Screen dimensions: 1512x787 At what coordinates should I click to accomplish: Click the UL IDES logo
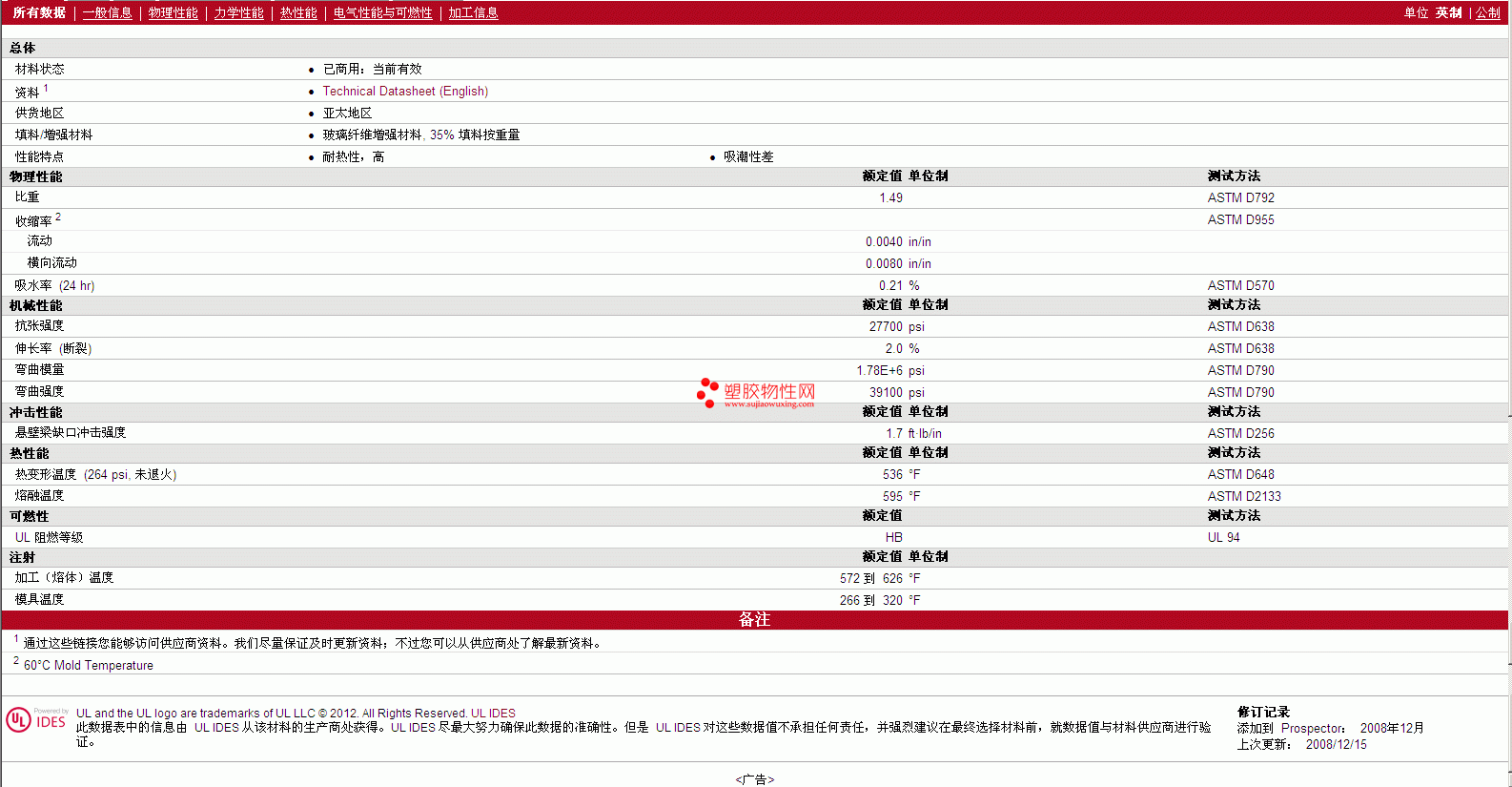pyautogui.click(x=36, y=719)
